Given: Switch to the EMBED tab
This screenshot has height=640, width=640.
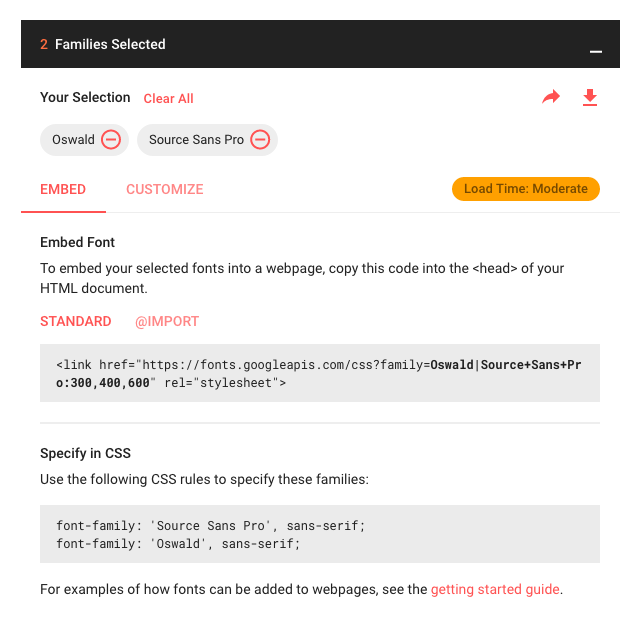Looking at the screenshot, I should point(63,189).
